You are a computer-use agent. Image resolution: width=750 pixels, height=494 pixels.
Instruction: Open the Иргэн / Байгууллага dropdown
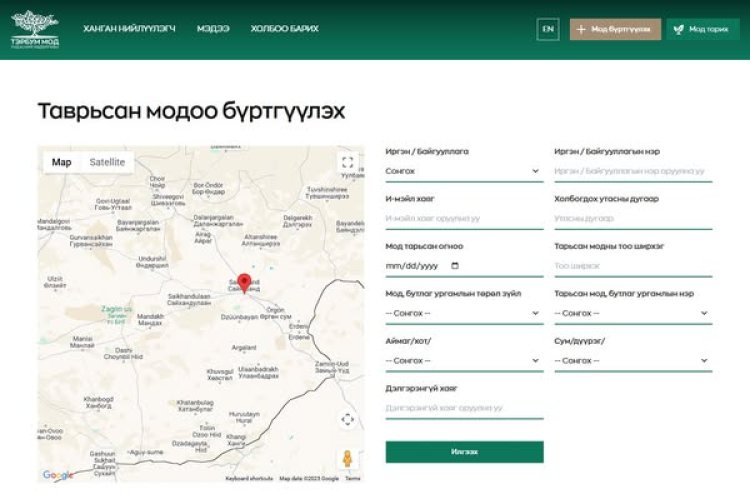coord(463,171)
